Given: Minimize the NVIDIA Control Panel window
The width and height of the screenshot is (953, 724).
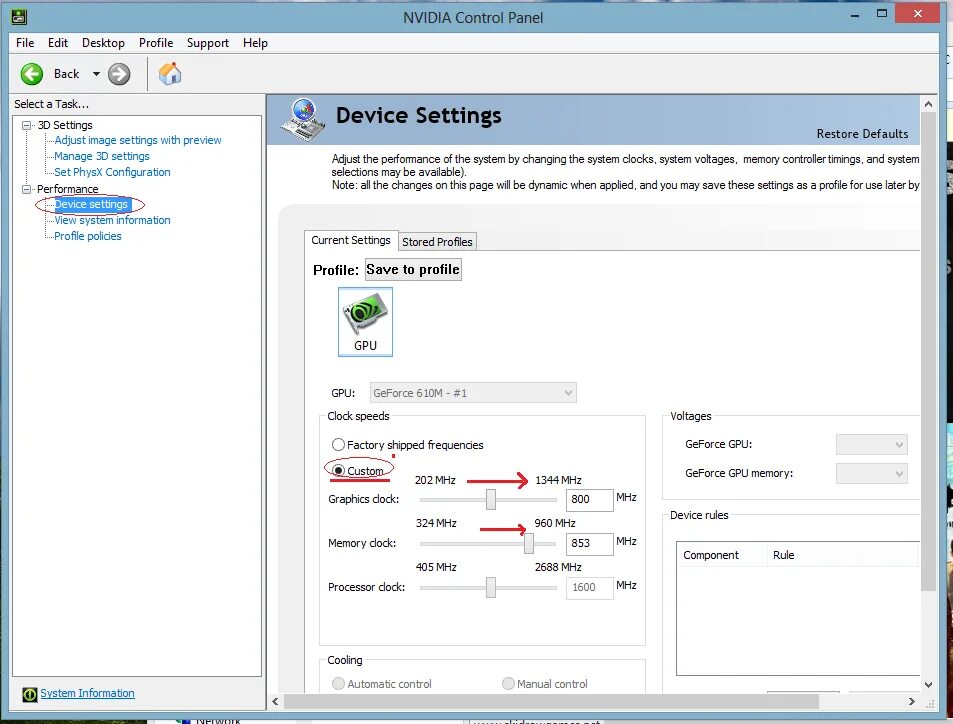Looking at the screenshot, I should tap(855, 16).
